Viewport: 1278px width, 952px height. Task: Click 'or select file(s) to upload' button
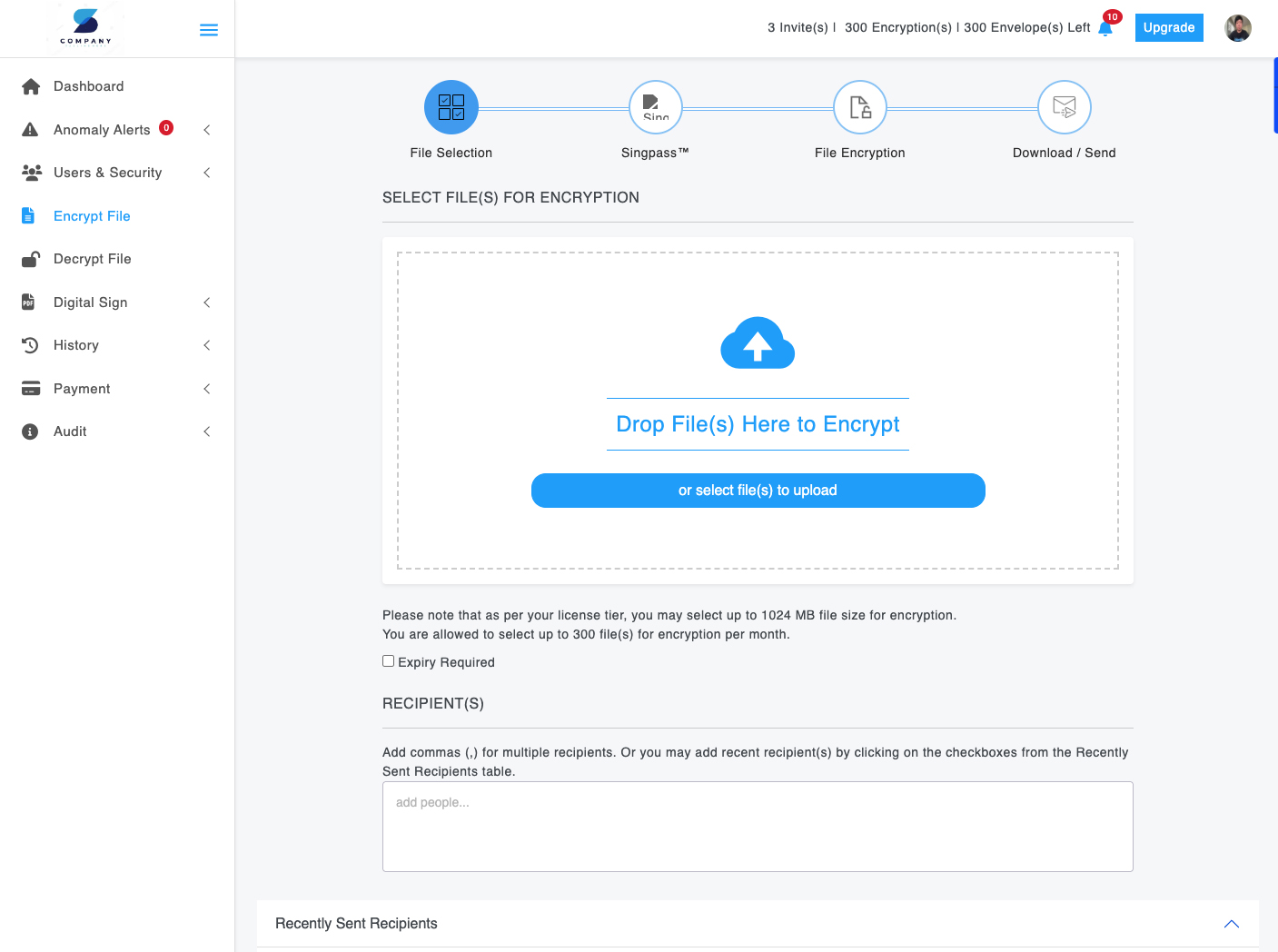[x=758, y=491]
